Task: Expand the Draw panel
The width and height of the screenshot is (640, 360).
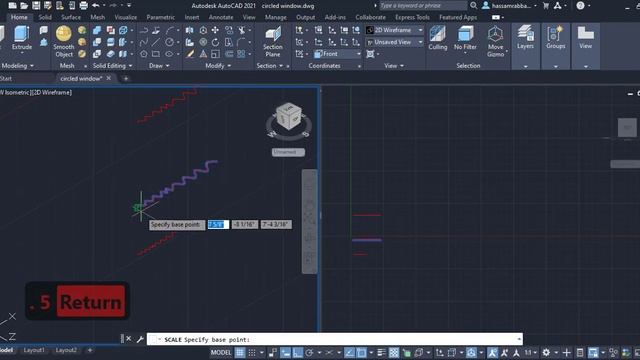Action: pyautogui.click(x=159, y=66)
